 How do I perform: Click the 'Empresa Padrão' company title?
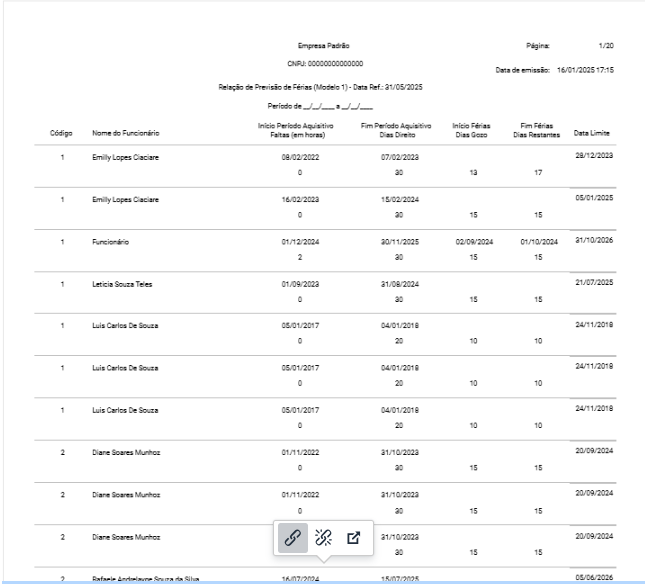click(323, 46)
